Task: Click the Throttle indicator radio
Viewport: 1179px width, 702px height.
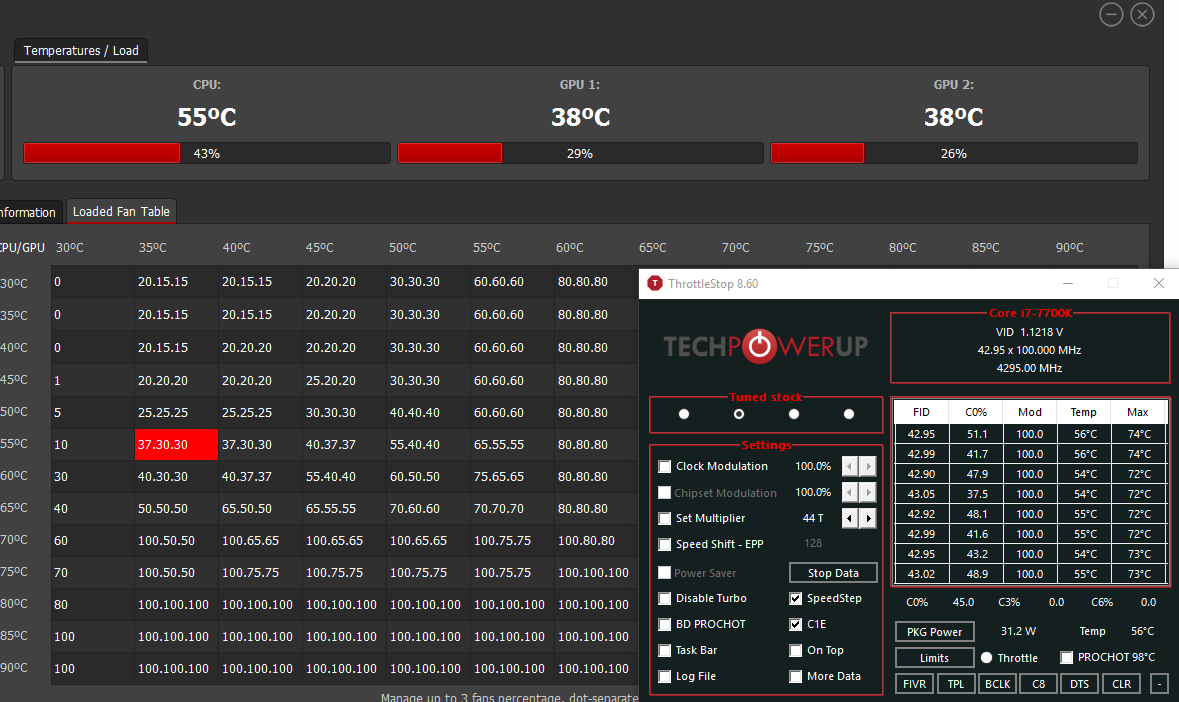Action: (987, 658)
